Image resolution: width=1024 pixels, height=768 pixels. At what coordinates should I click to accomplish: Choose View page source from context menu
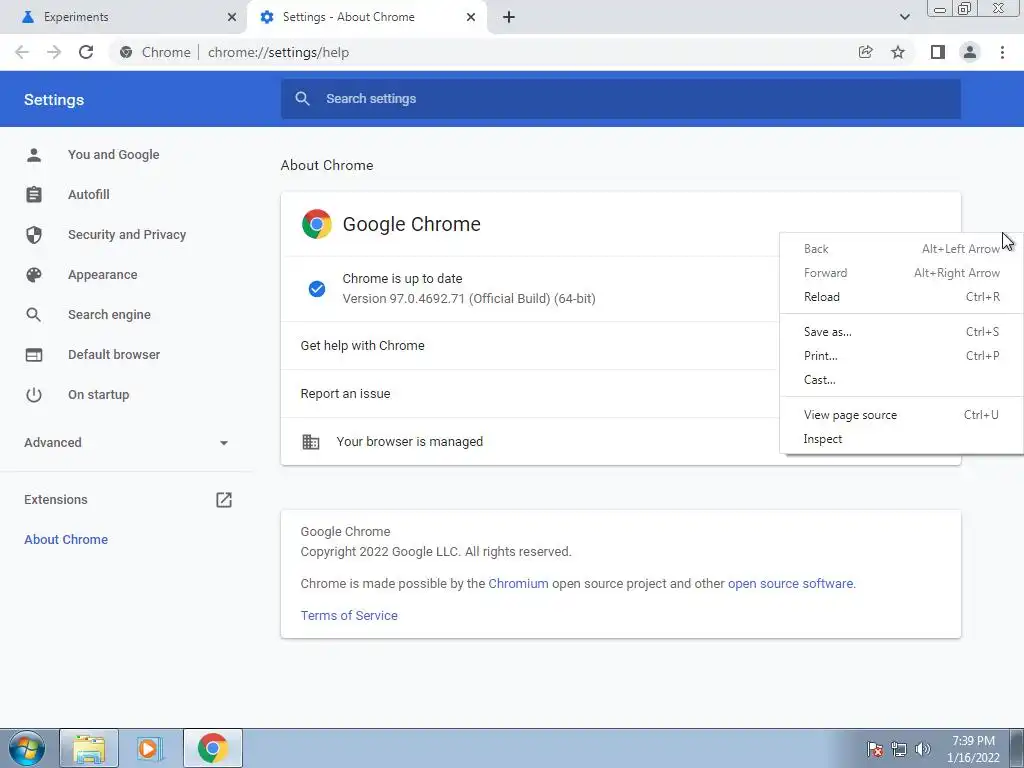(x=901, y=415)
